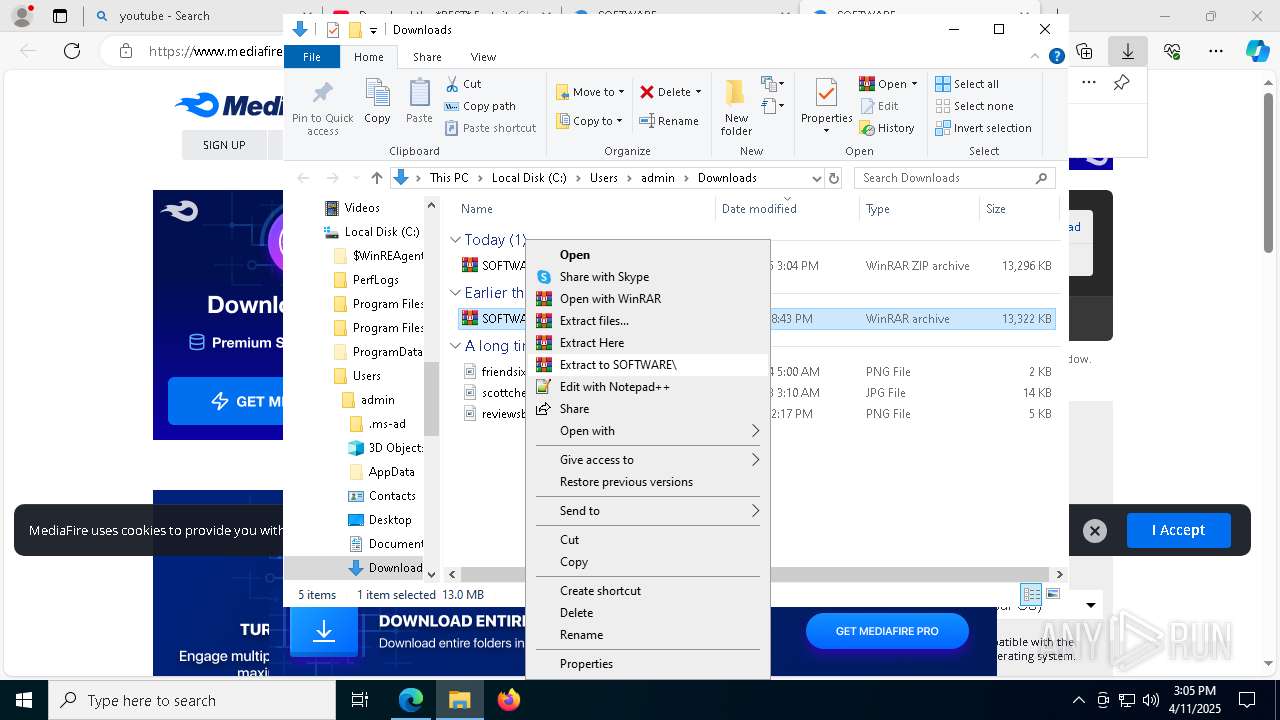Choose Share with Skype
Screen dimensions: 1280x720
[x=648, y=277]
